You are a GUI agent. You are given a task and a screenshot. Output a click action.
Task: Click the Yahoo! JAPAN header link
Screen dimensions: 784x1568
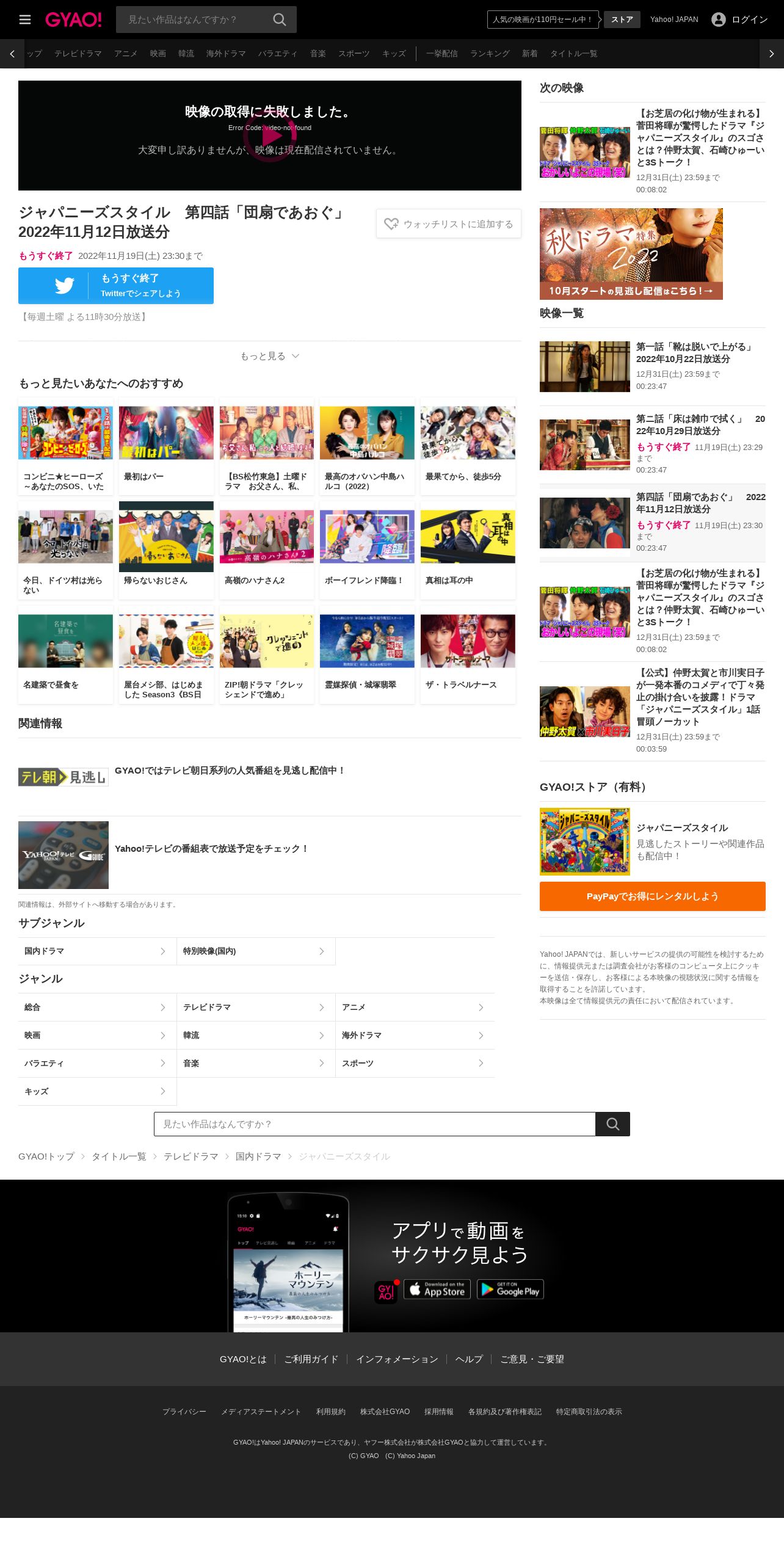pos(674,20)
